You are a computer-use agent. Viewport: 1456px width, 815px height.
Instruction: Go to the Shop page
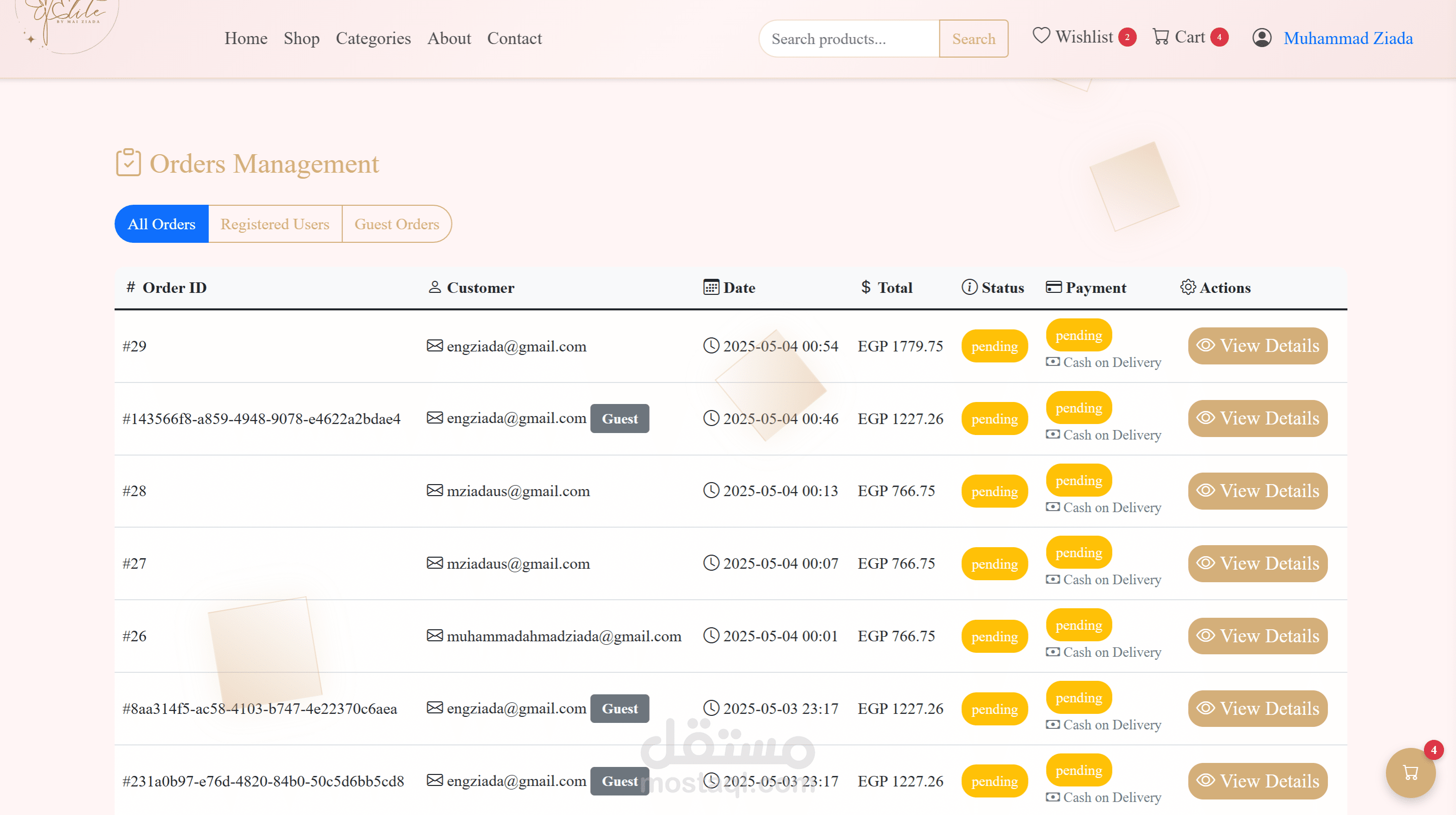[x=301, y=38]
